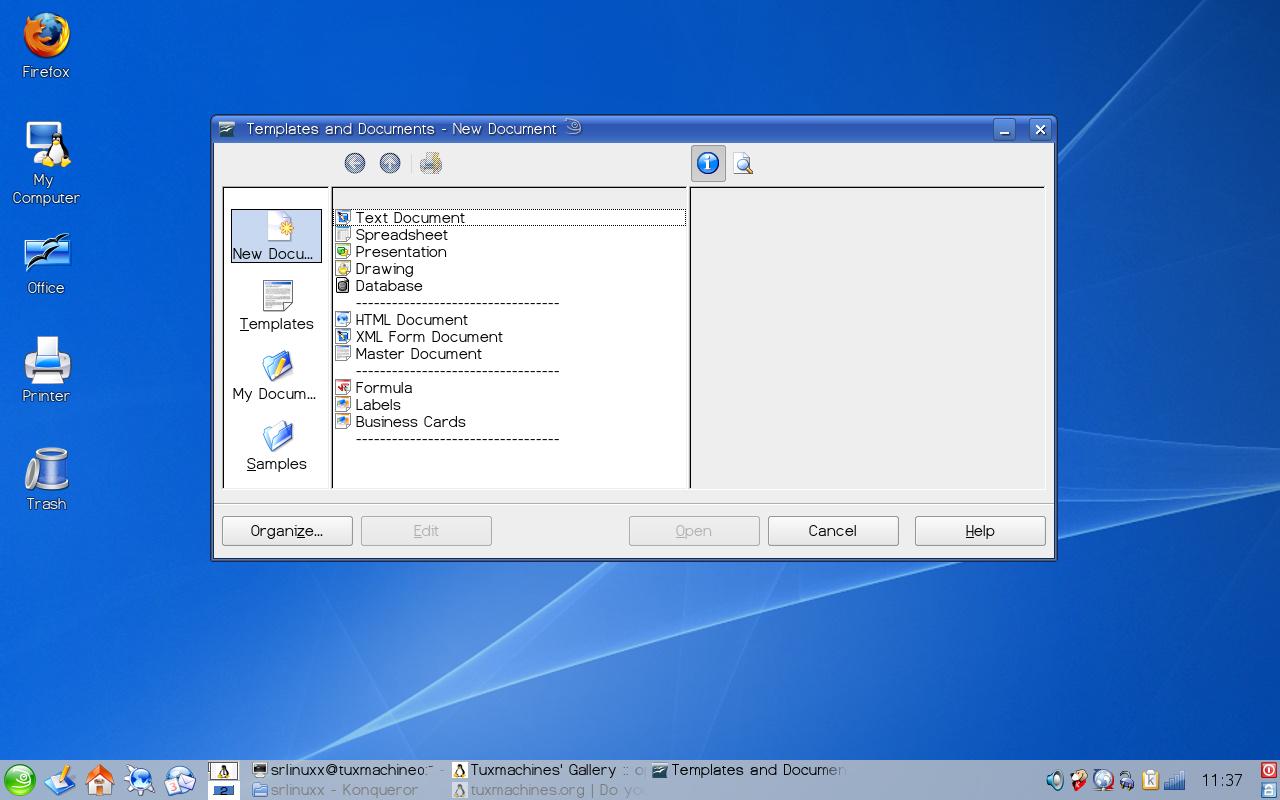Image resolution: width=1280 pixels, height=800 pixels.
Task: Open the Klipper clipboard tray icon
Action: pos(1150,780)
